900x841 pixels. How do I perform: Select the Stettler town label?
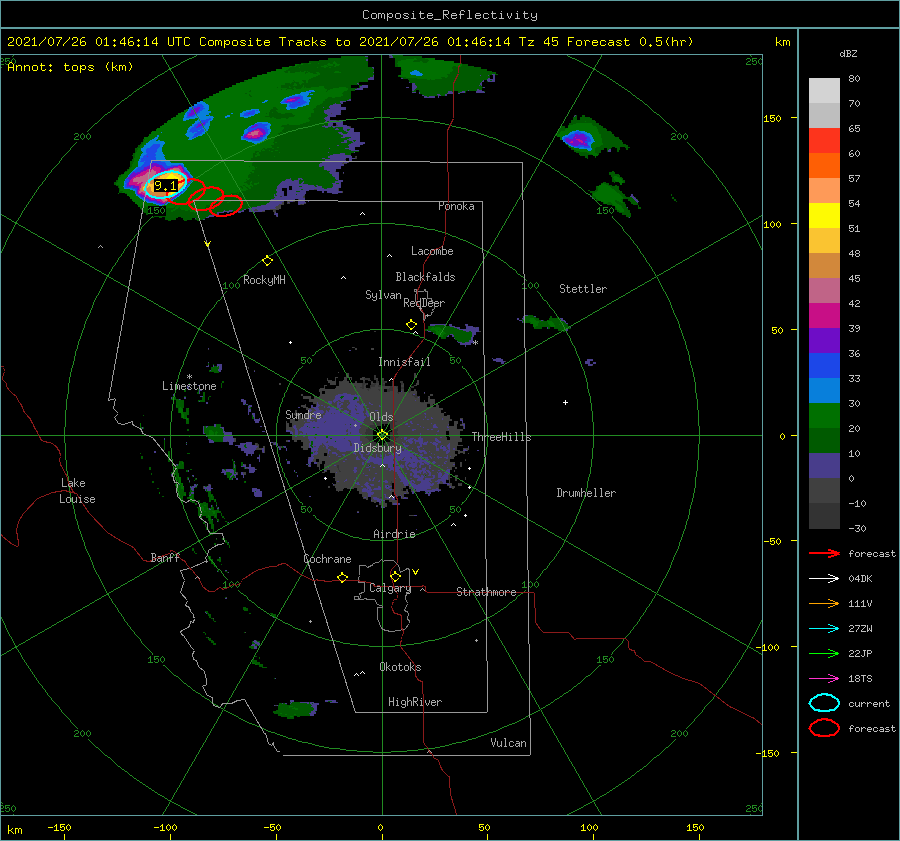(x=583, y=289)
